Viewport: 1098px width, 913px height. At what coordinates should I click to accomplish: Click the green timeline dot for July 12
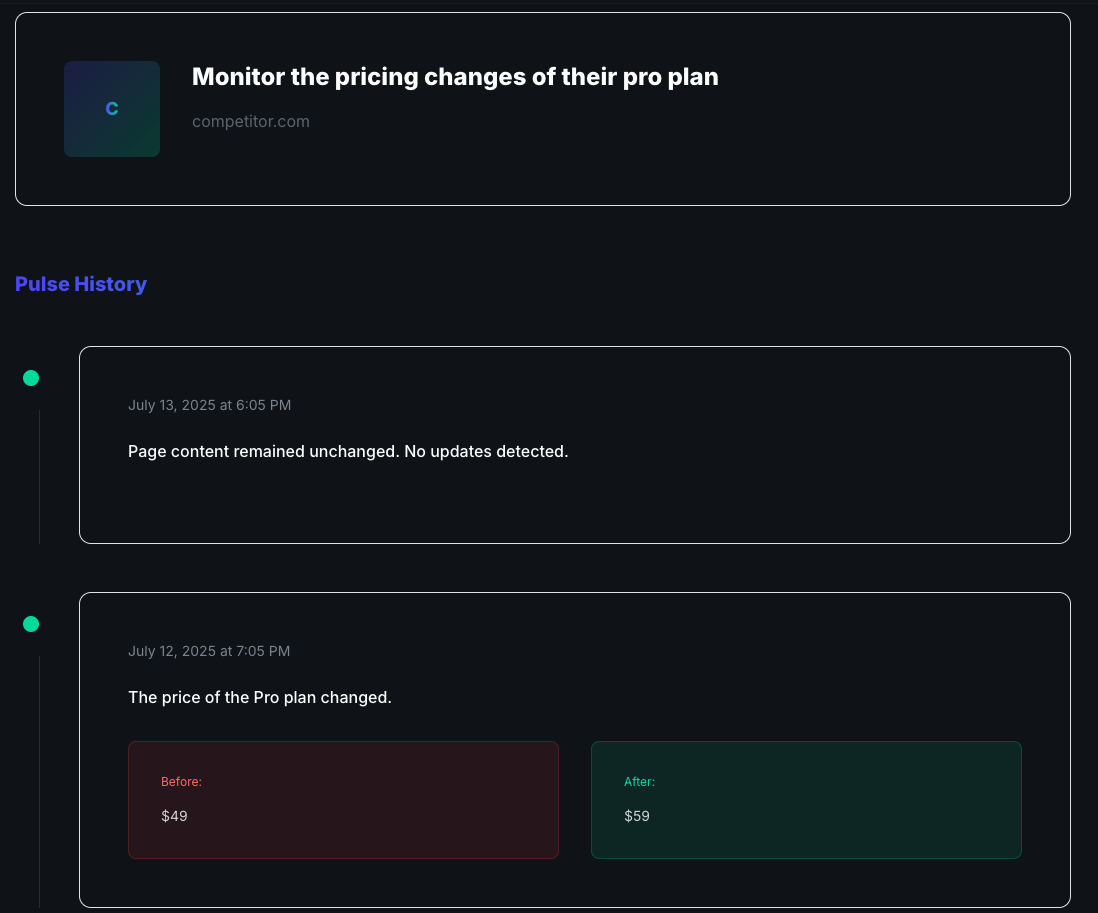(x=31, y=624)
